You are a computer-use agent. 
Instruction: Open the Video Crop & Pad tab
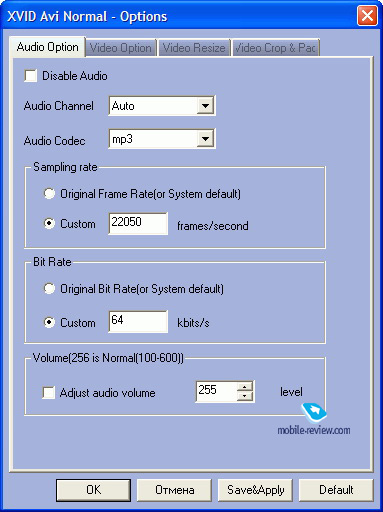point(276,48)
